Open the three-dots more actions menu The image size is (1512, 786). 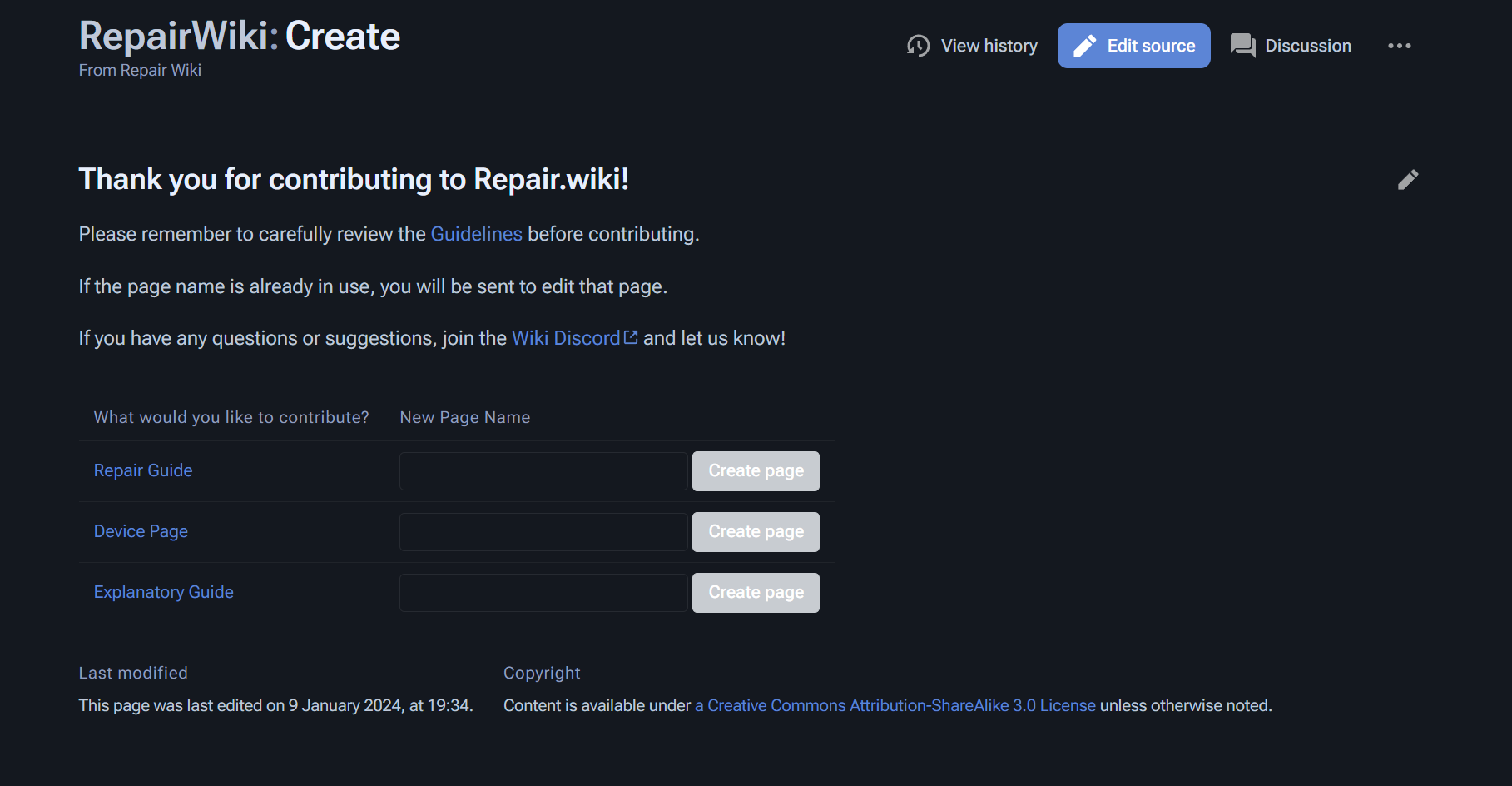click(1399, 46)
